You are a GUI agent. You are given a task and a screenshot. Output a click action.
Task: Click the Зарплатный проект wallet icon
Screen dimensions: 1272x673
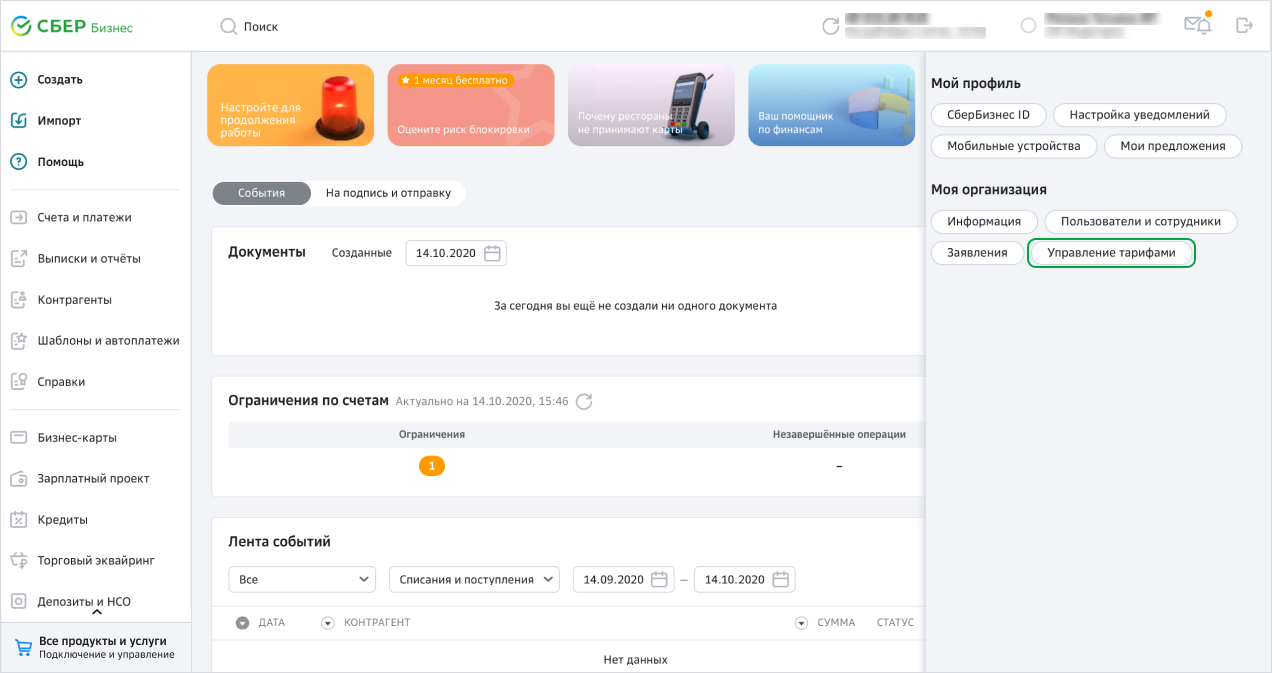click(18, 478)
